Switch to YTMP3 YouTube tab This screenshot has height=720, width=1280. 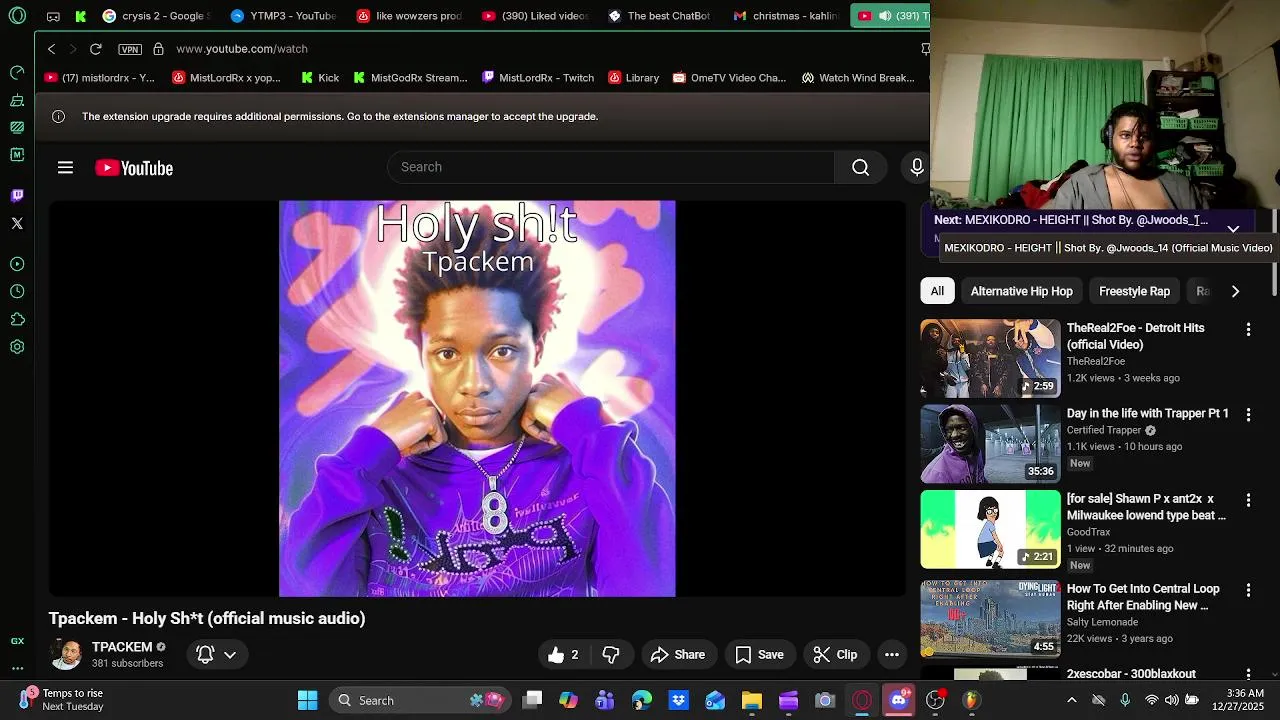pyautogui.click(x=284, y=16)
